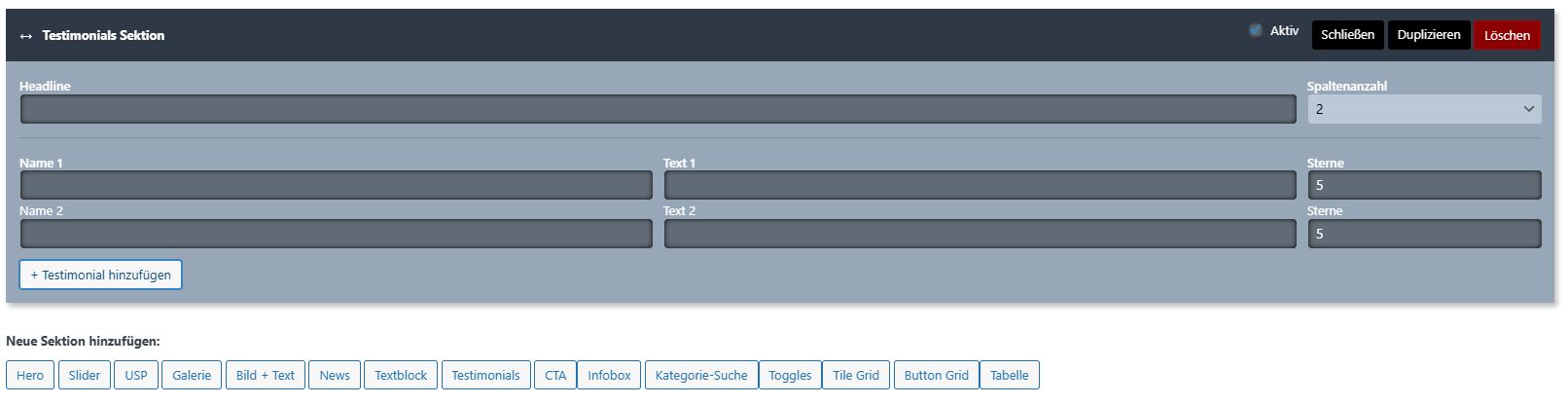1568x406 pixels.
Task: Click the Headline input field
Action: click(x=658, y=109)
